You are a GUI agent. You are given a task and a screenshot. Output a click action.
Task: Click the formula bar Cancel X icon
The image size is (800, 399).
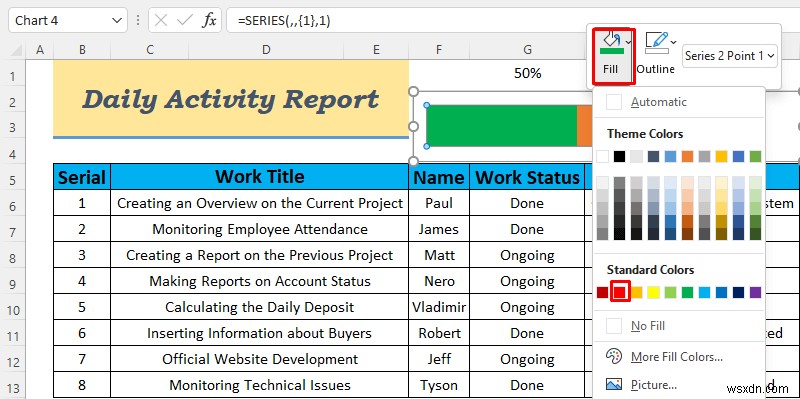(161, 20)
